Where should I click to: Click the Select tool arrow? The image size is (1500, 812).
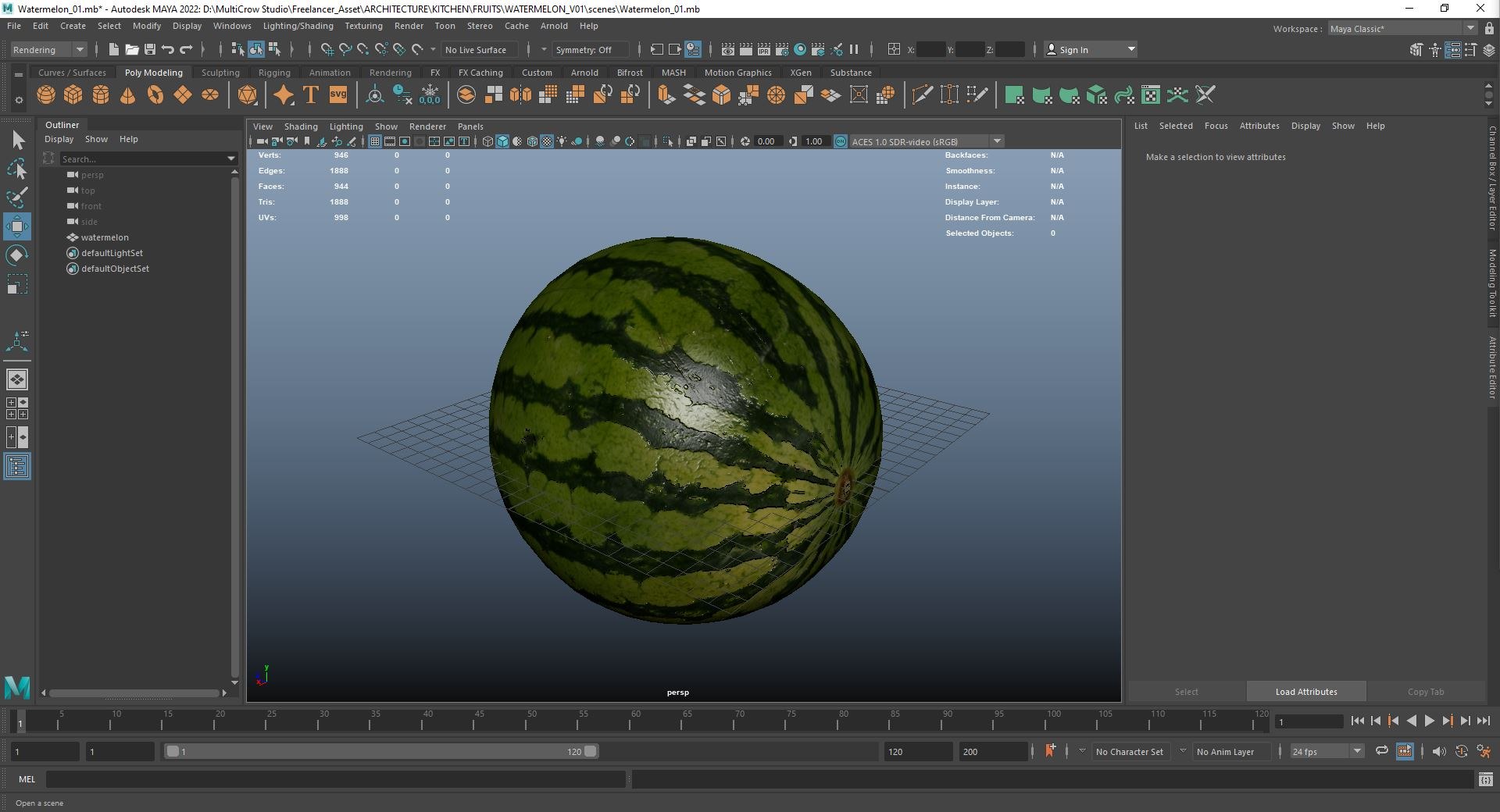17,140
